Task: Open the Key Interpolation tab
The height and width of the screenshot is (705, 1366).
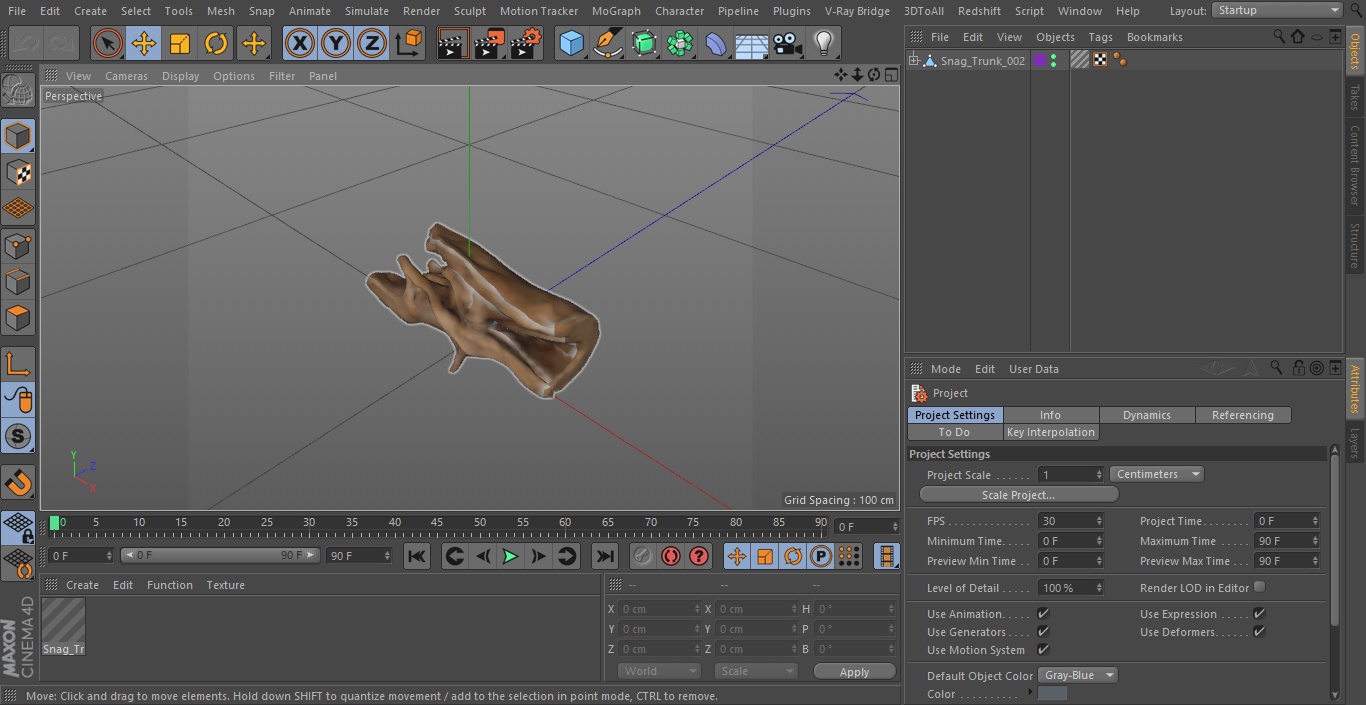Action: click(x=1051, y=432)
